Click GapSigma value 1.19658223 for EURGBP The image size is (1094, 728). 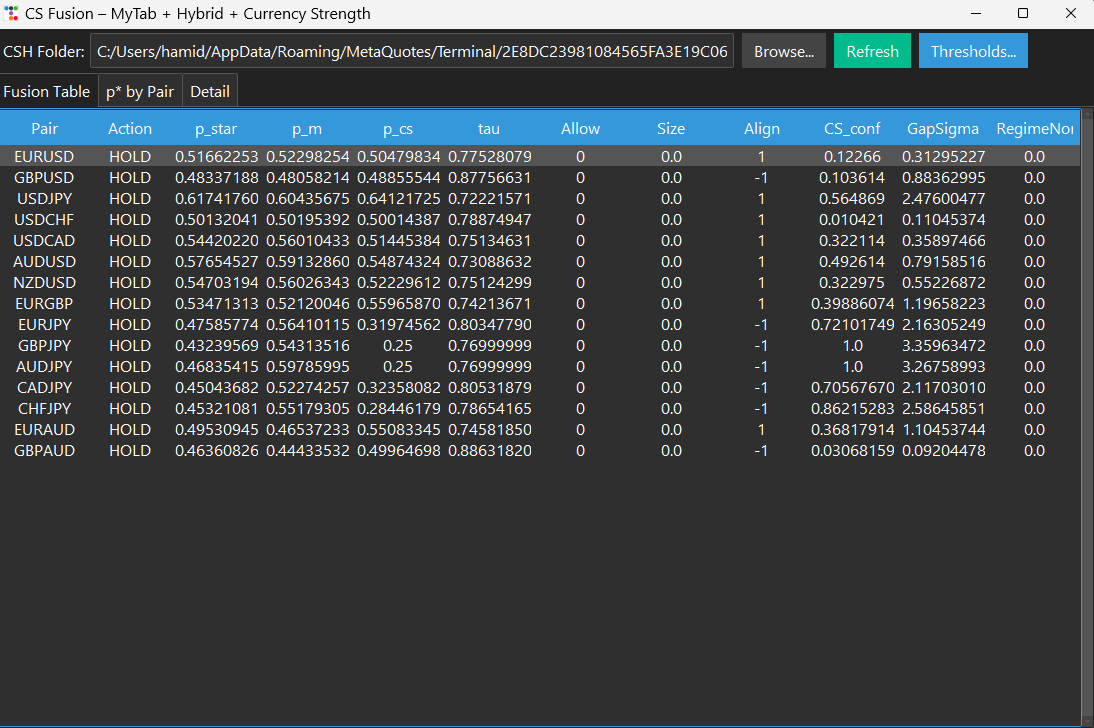pos(943,304)
